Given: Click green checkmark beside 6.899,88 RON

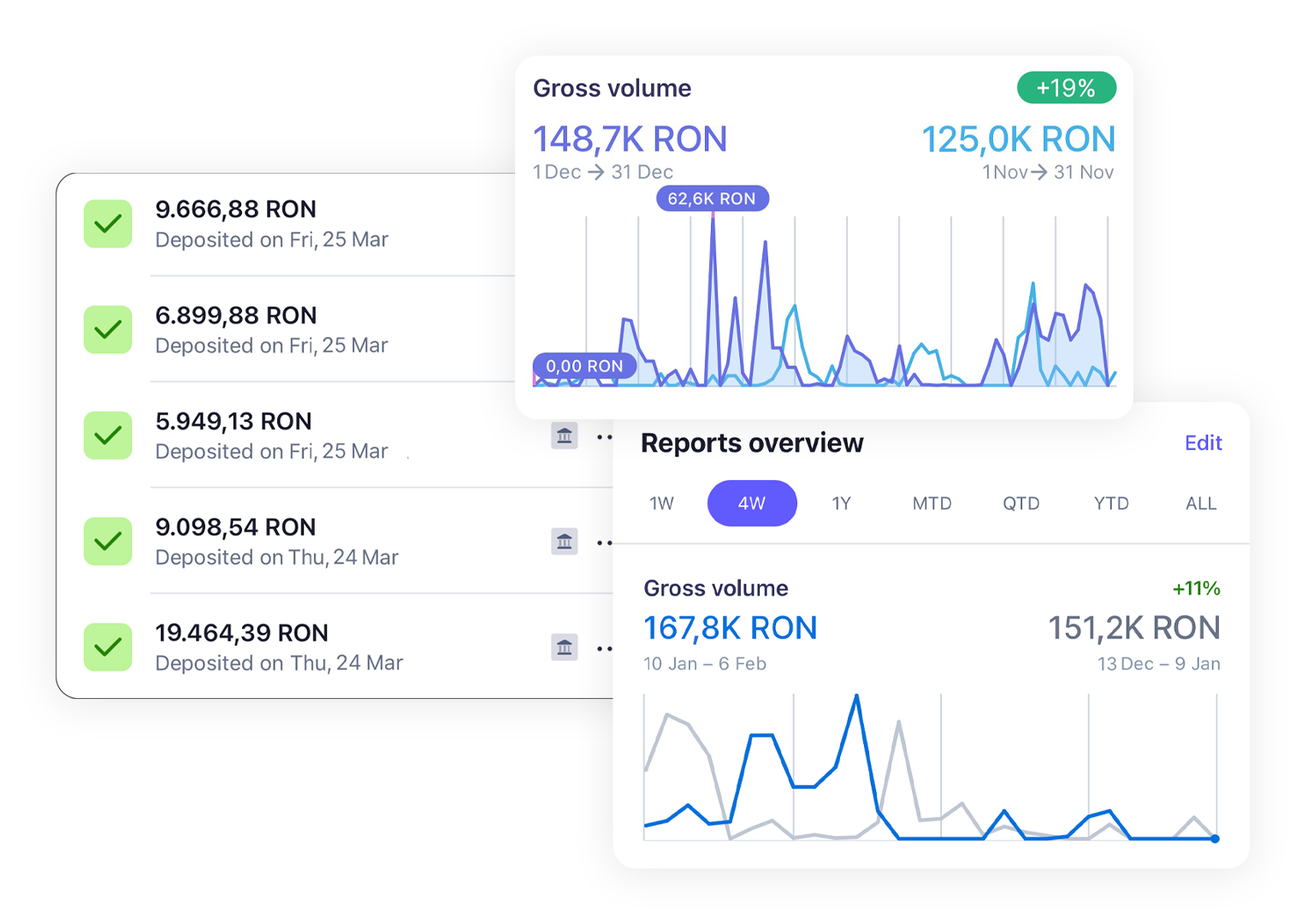Looking at the screenshot, I should pos(108,330).
